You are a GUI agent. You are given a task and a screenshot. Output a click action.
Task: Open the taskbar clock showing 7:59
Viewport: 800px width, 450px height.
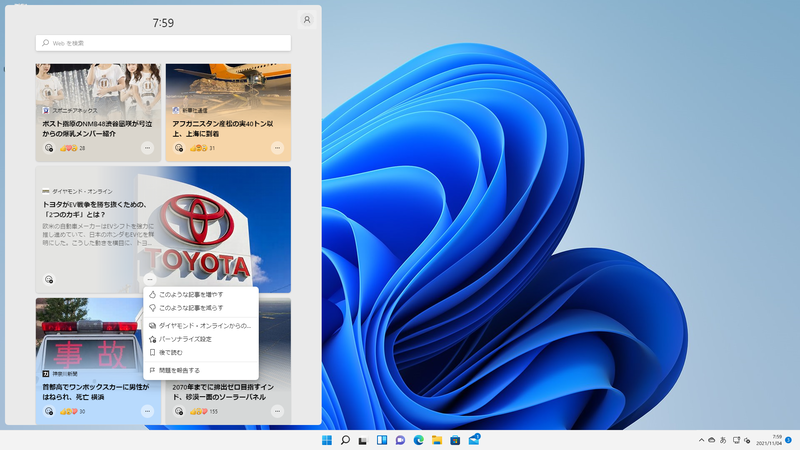(x=768, y=440)
